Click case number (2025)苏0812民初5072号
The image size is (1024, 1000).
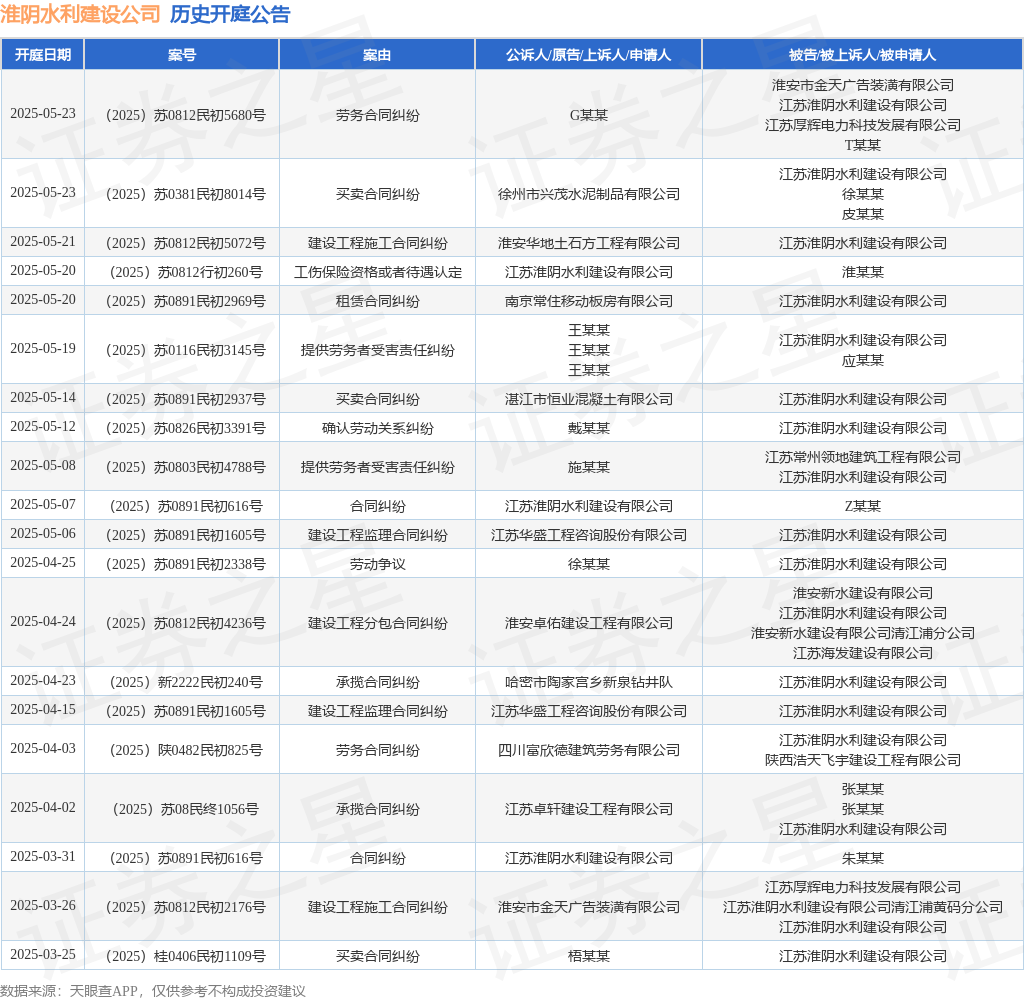point(185,243)
